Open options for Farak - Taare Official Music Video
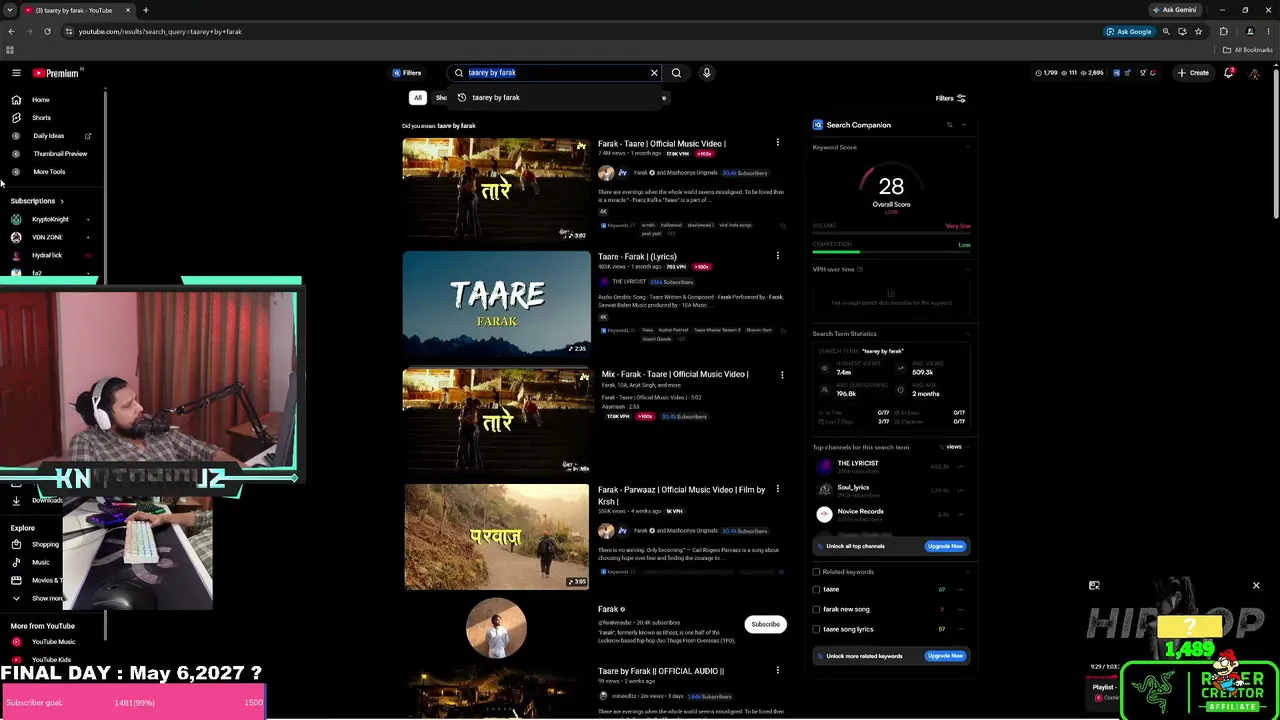The width and height of the screenshot is (1280, 720). tap(777, 143)
